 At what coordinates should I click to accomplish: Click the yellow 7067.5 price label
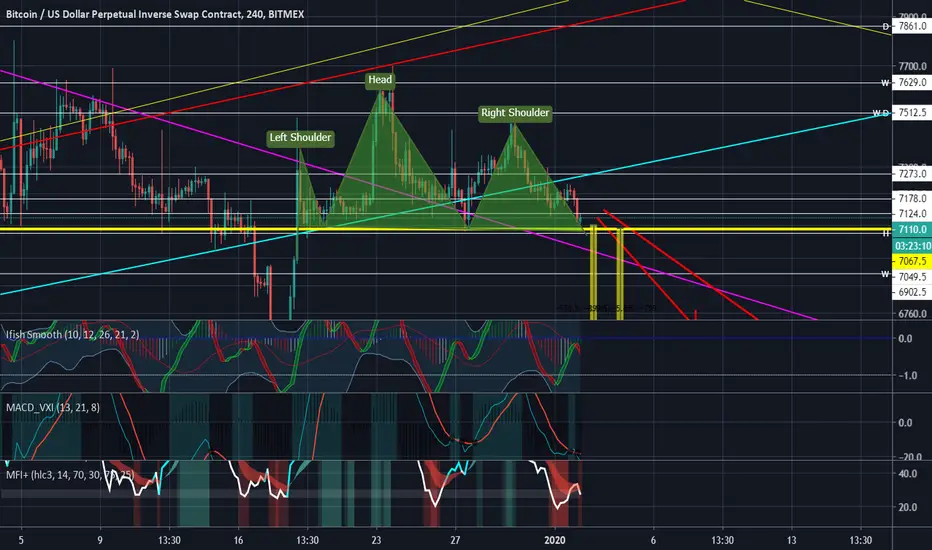point(912,261)
